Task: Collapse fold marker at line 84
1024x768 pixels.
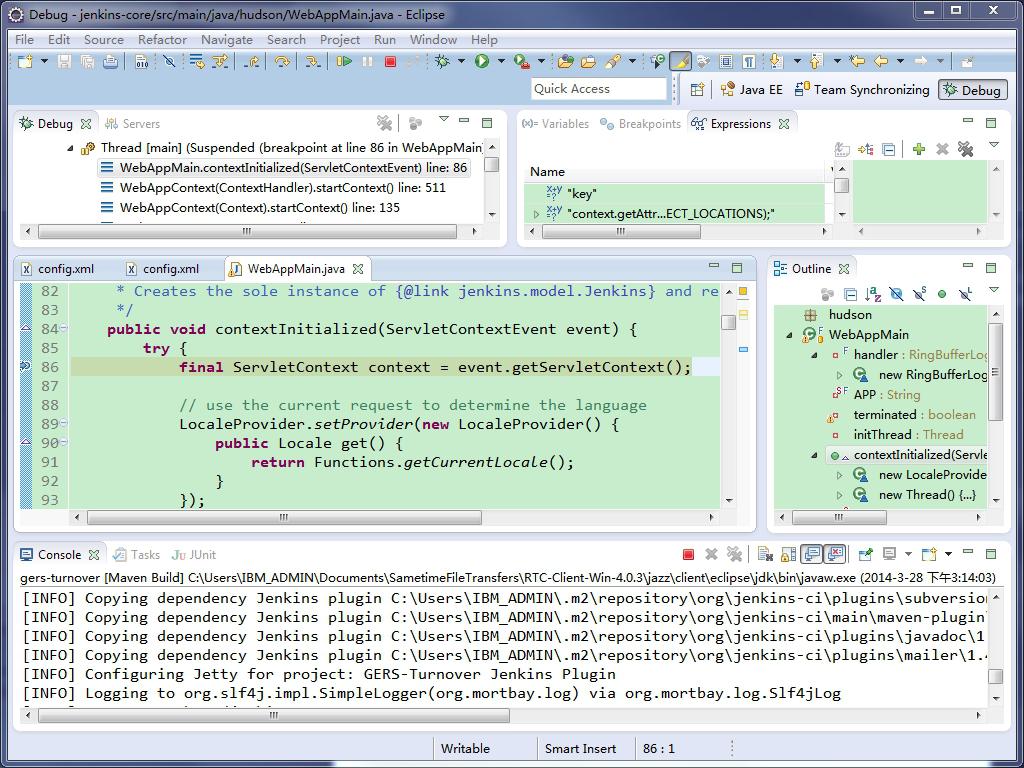Action: pyautogui.click(x=64, y=329)
